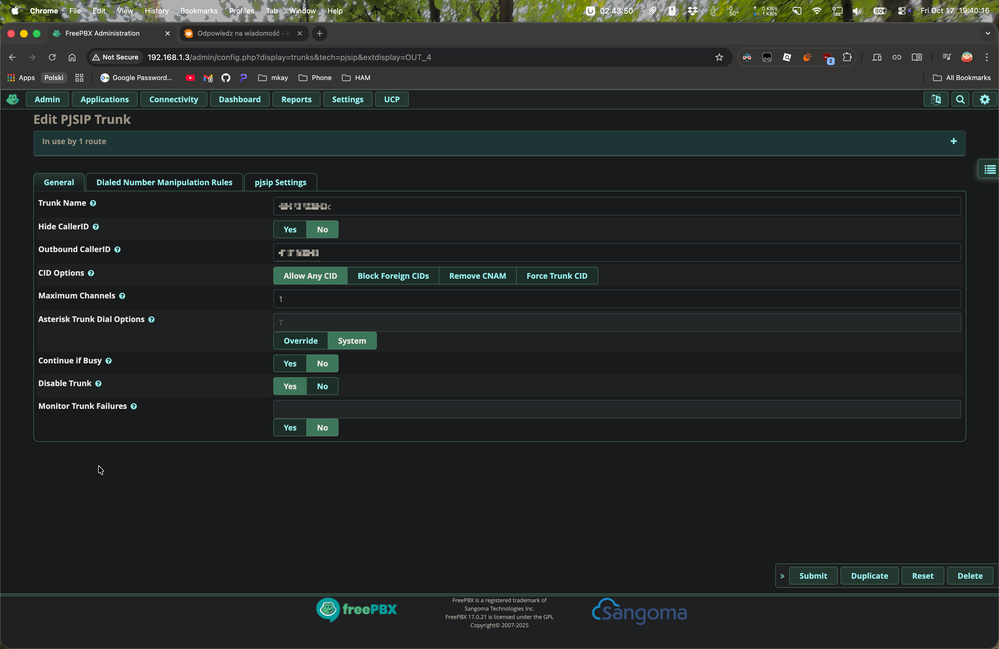Click help icon next to Trunk Name
This screenshot has width=999, height=649.
coord(93,203)
